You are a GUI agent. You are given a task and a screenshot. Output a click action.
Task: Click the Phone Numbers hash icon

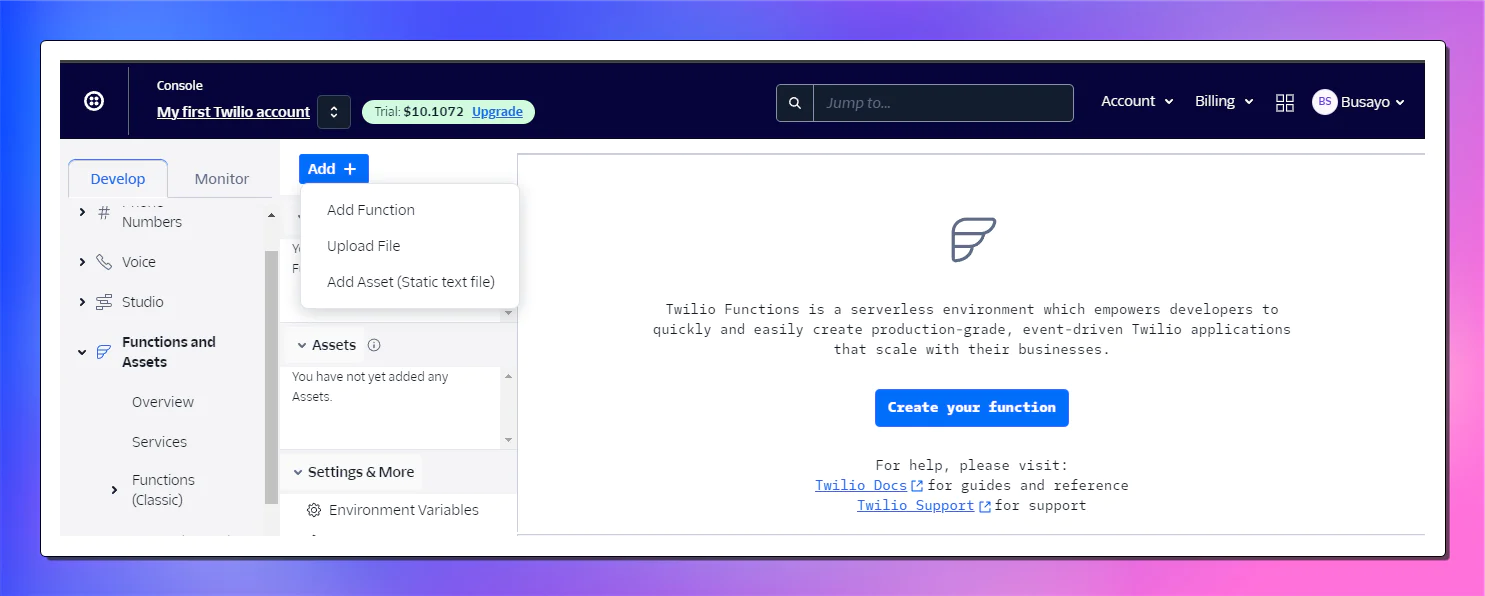click(104, 212)
